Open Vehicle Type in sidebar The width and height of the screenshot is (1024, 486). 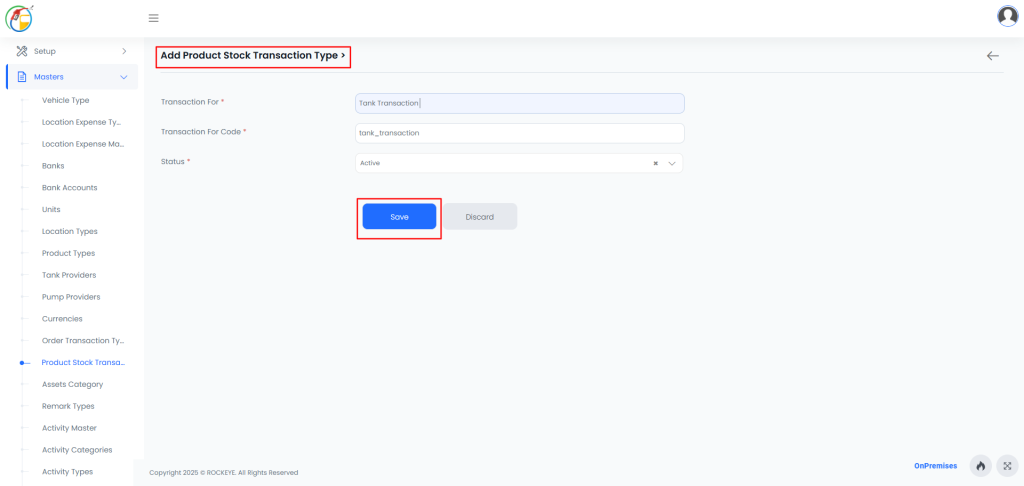pyautogui.click(x=65, y=100)
